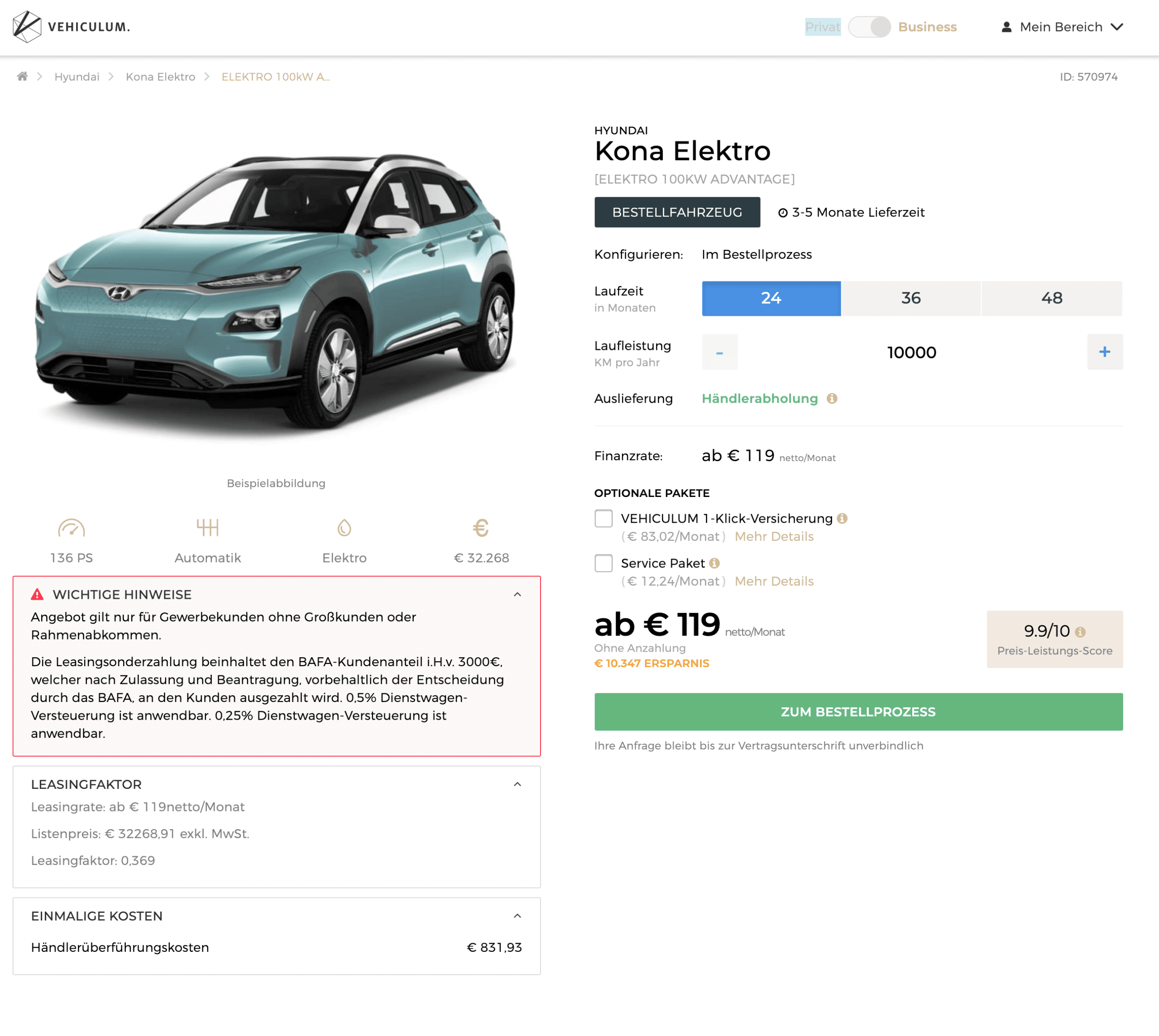
Task: Select the Business customer option
Action: 927,27
